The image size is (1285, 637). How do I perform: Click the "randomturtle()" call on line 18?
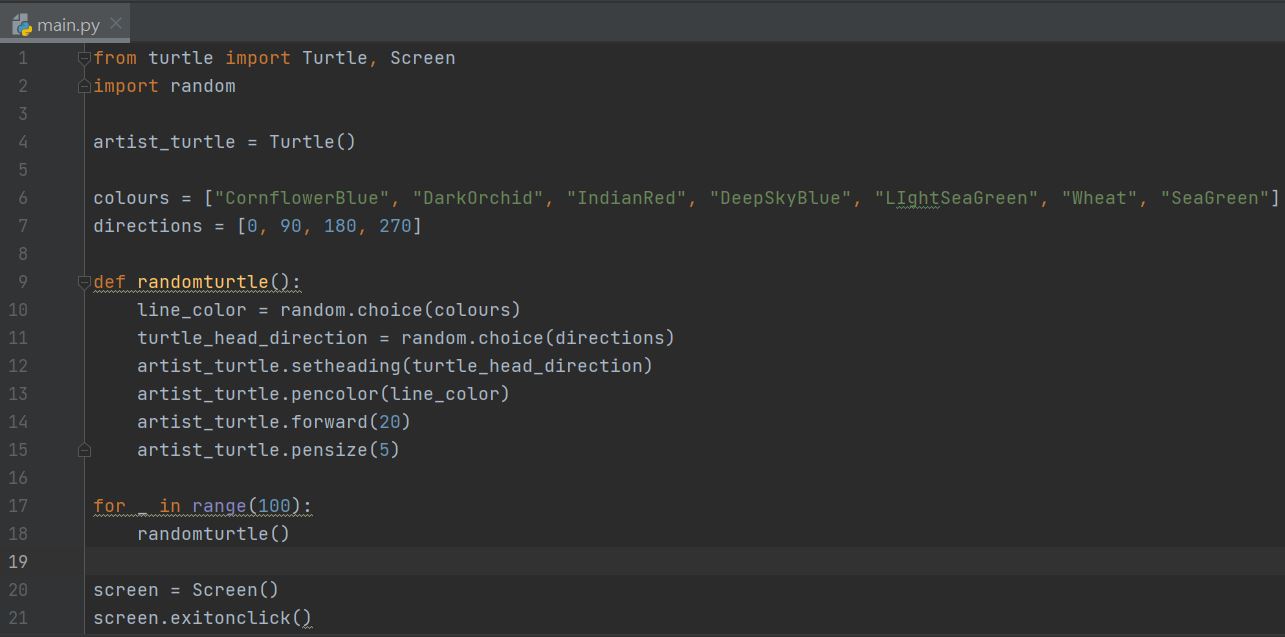pyautogui.click(x=213, y=534)
